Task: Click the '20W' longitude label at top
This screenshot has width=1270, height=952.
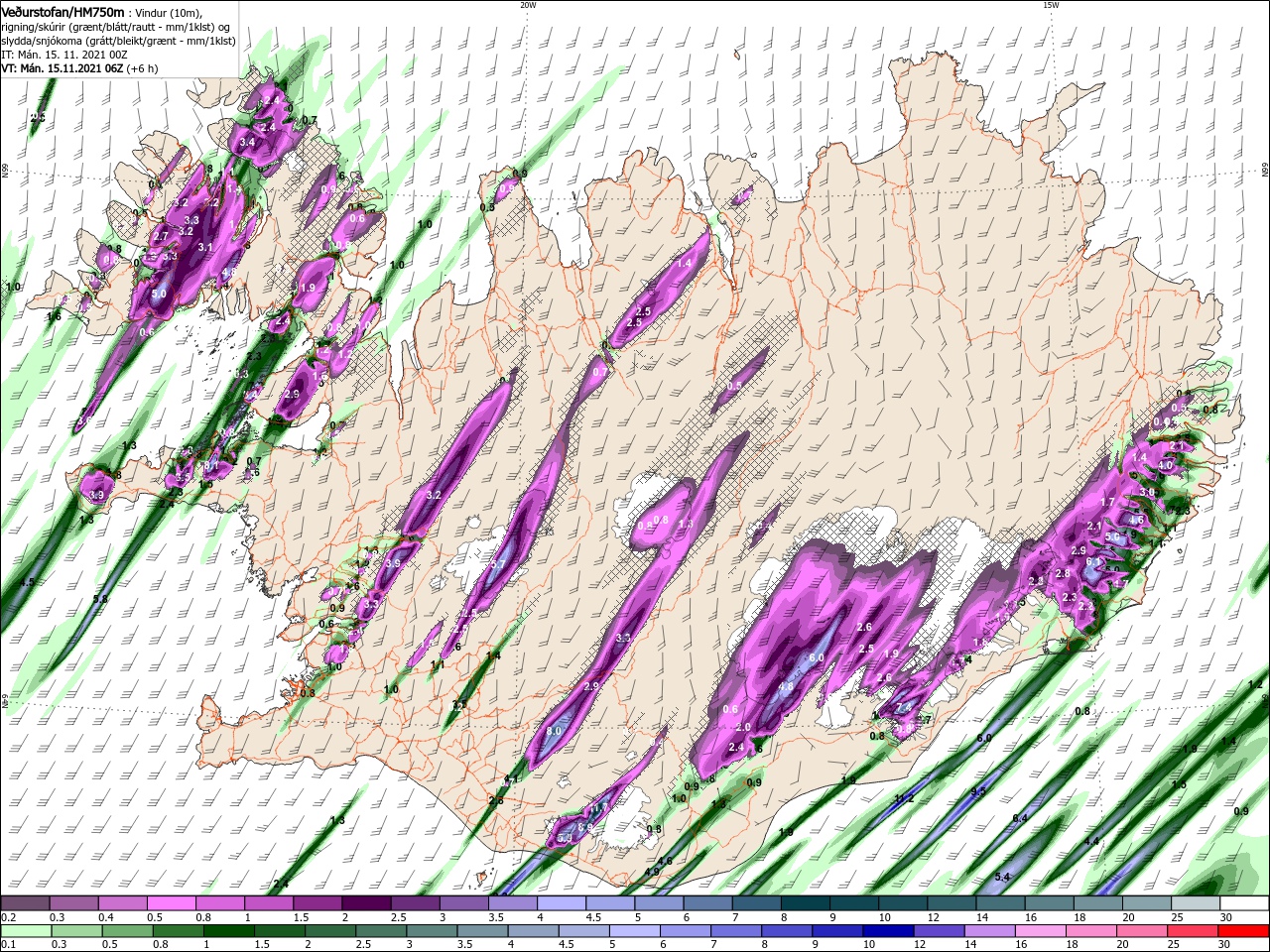Action: 528,5
